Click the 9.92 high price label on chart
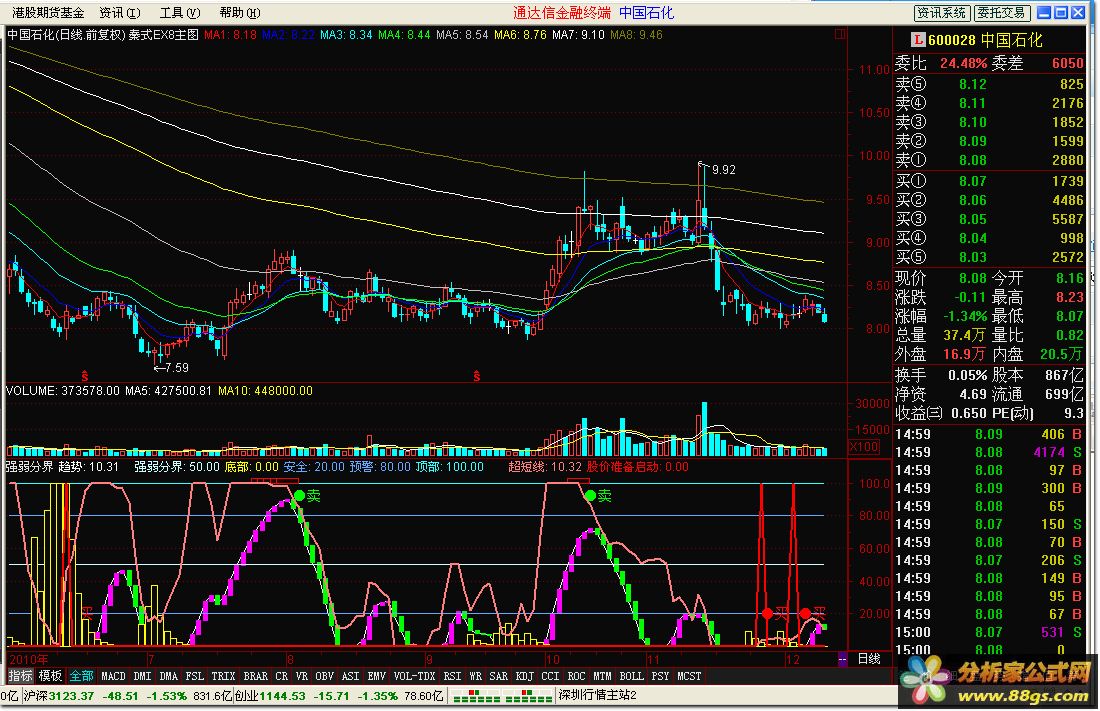Viewport: 1100px width, 711px height. [723, 169]
